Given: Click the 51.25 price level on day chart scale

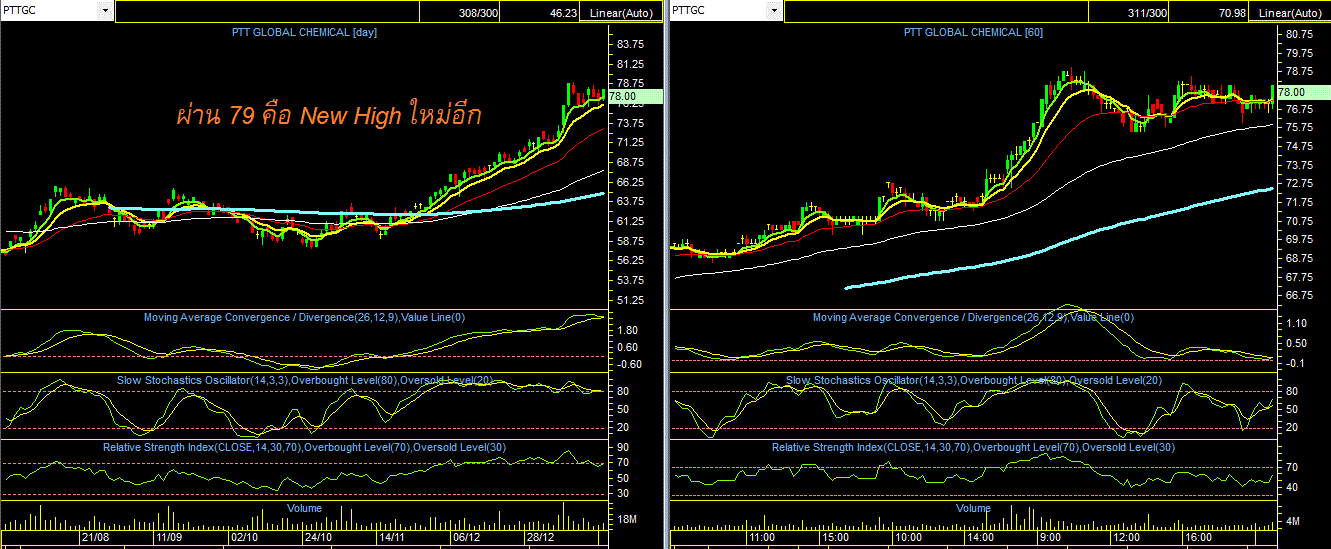Looking at the screenshot, I should click(x=631, y=300).
